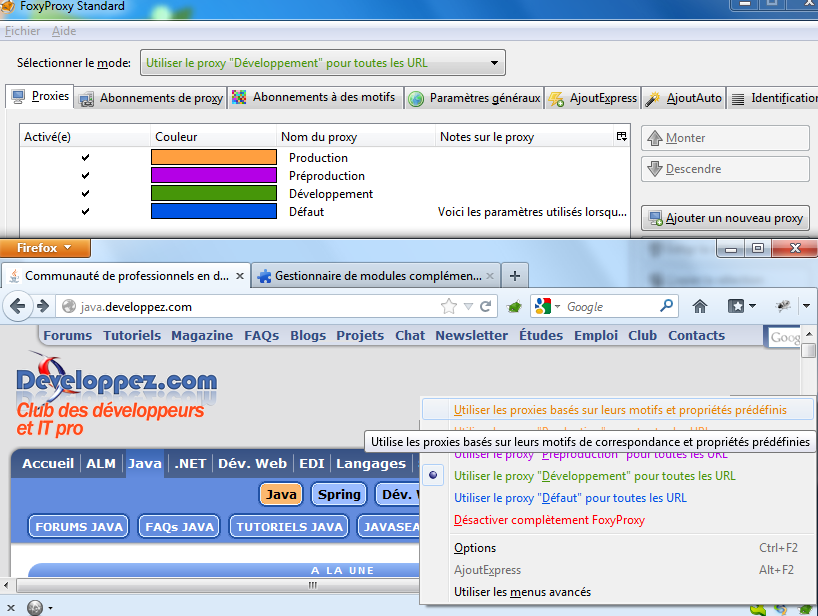Expand the bookmarks button dropdown arrow
The height and width of the screenshot is (616, 818).
752,306
